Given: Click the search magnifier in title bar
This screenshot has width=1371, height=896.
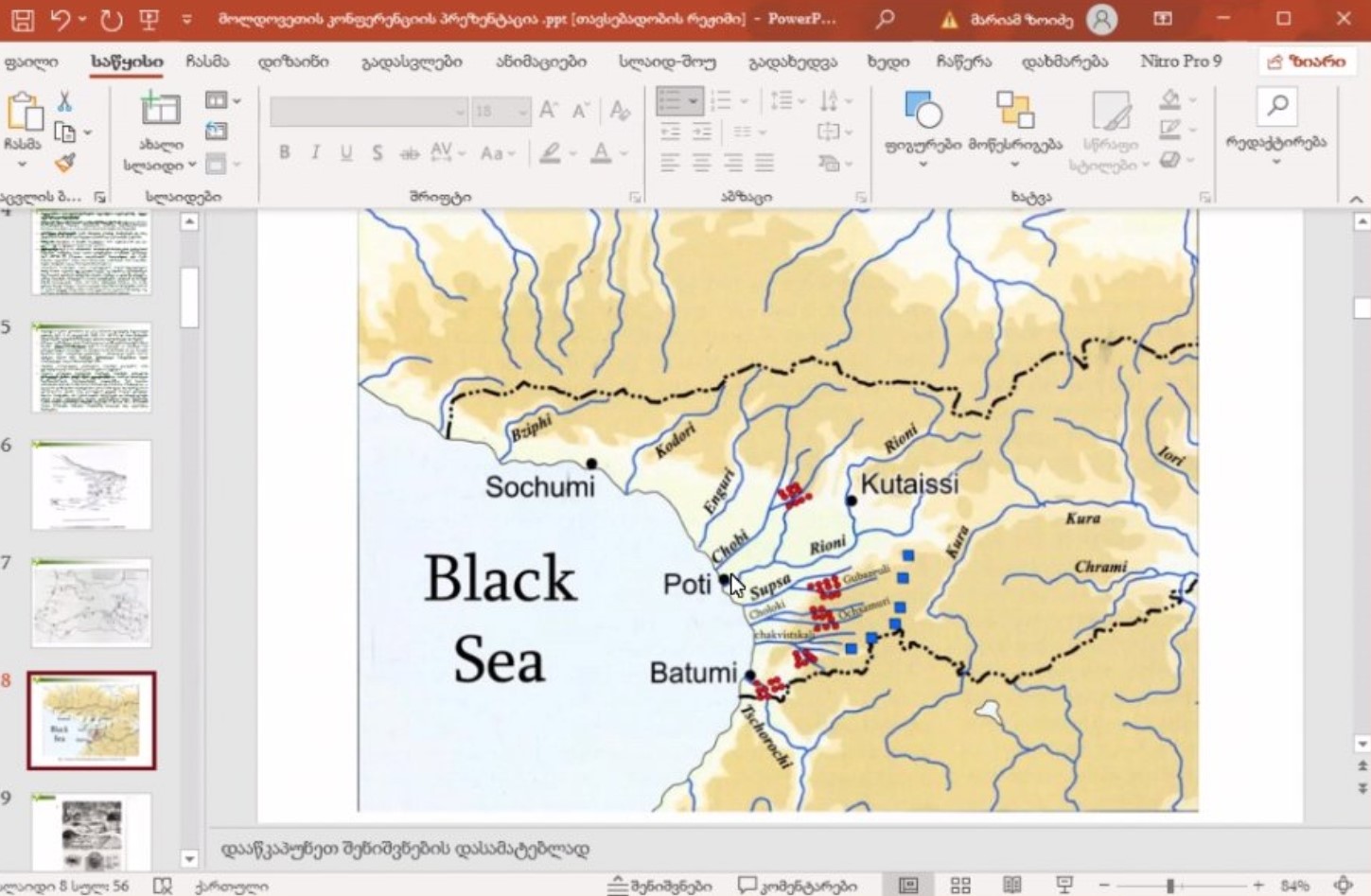Looking at the screenshot, I should tap(885, 19).
